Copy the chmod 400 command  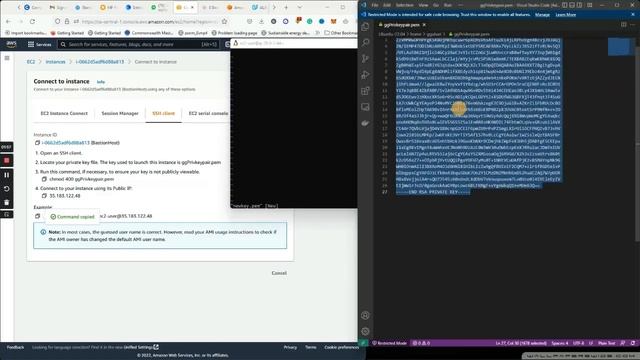pos(44,179)
